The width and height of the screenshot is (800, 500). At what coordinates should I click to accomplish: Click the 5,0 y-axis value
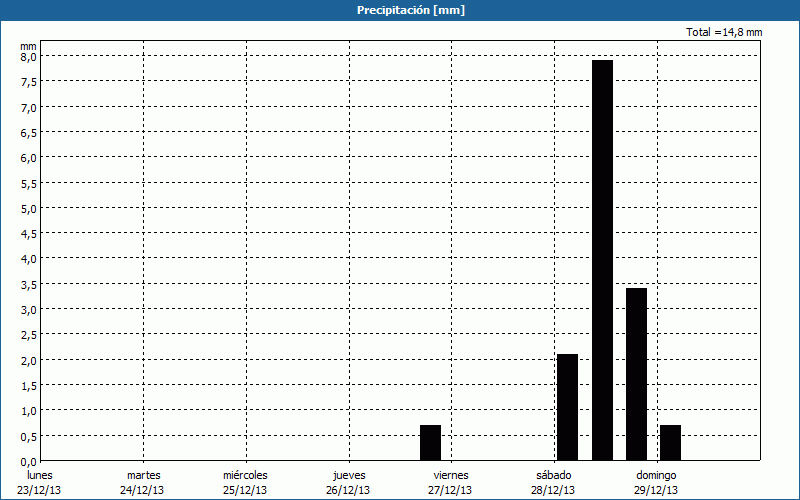[29, 209]
